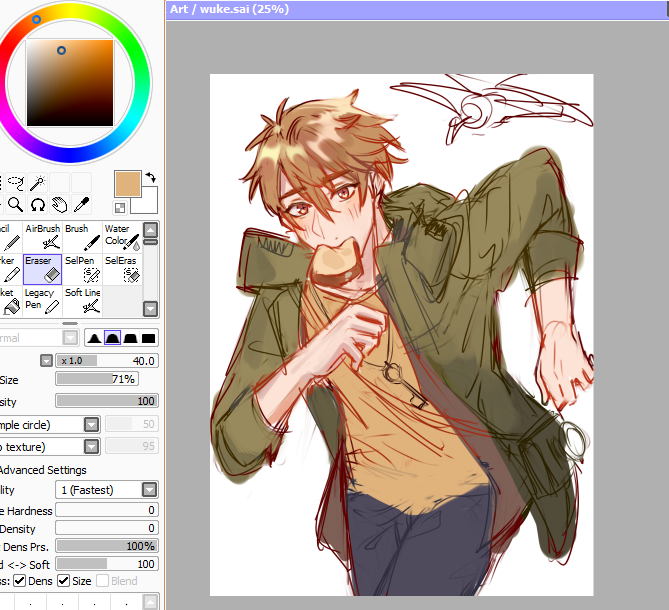Select the Zoom magnifier tool
This screenshot has width=669, height=610.
16,205
